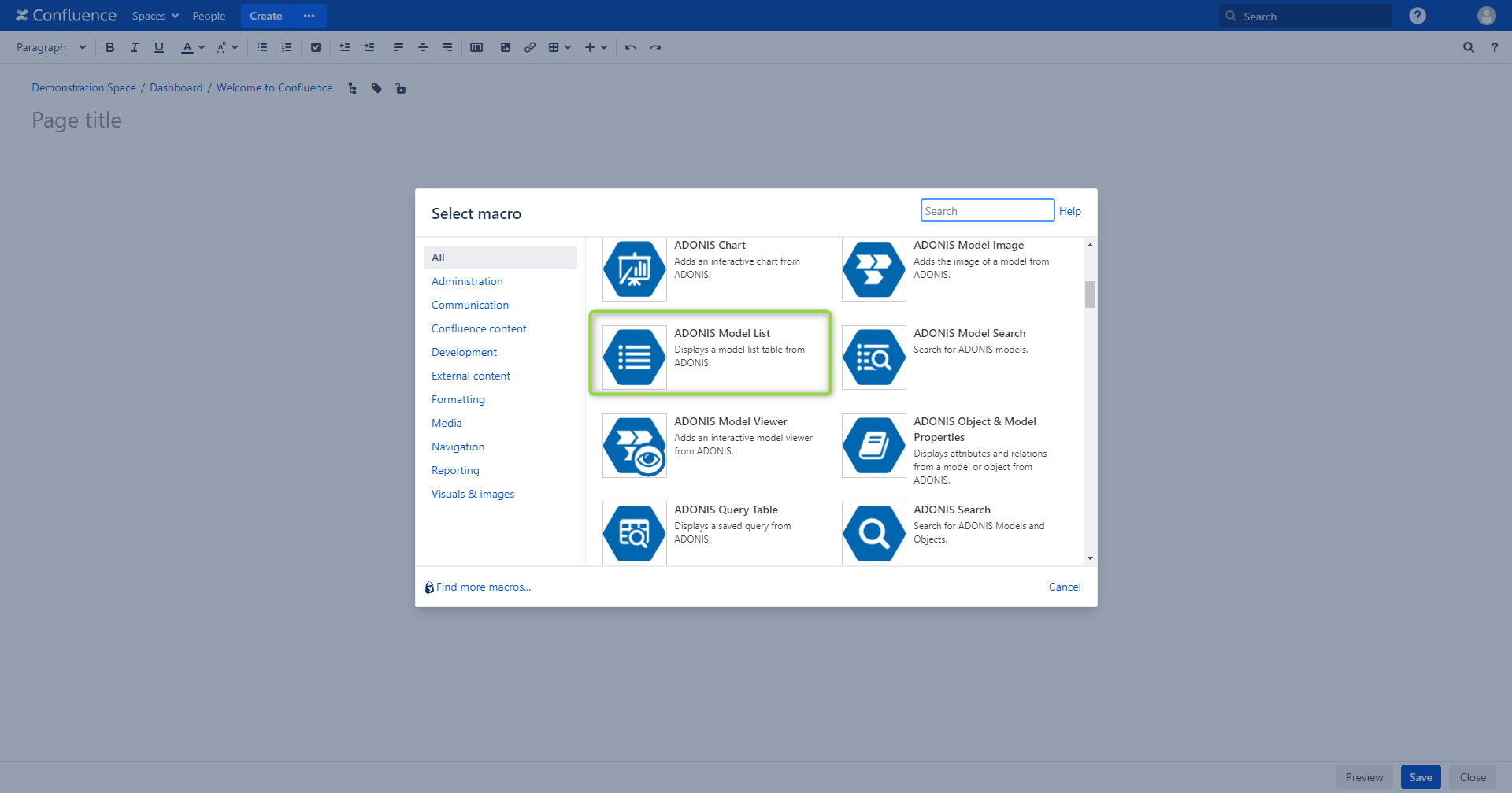The image size is (1512, 793).
Task: Select the Communication macro category
Action: click(470, 305)
